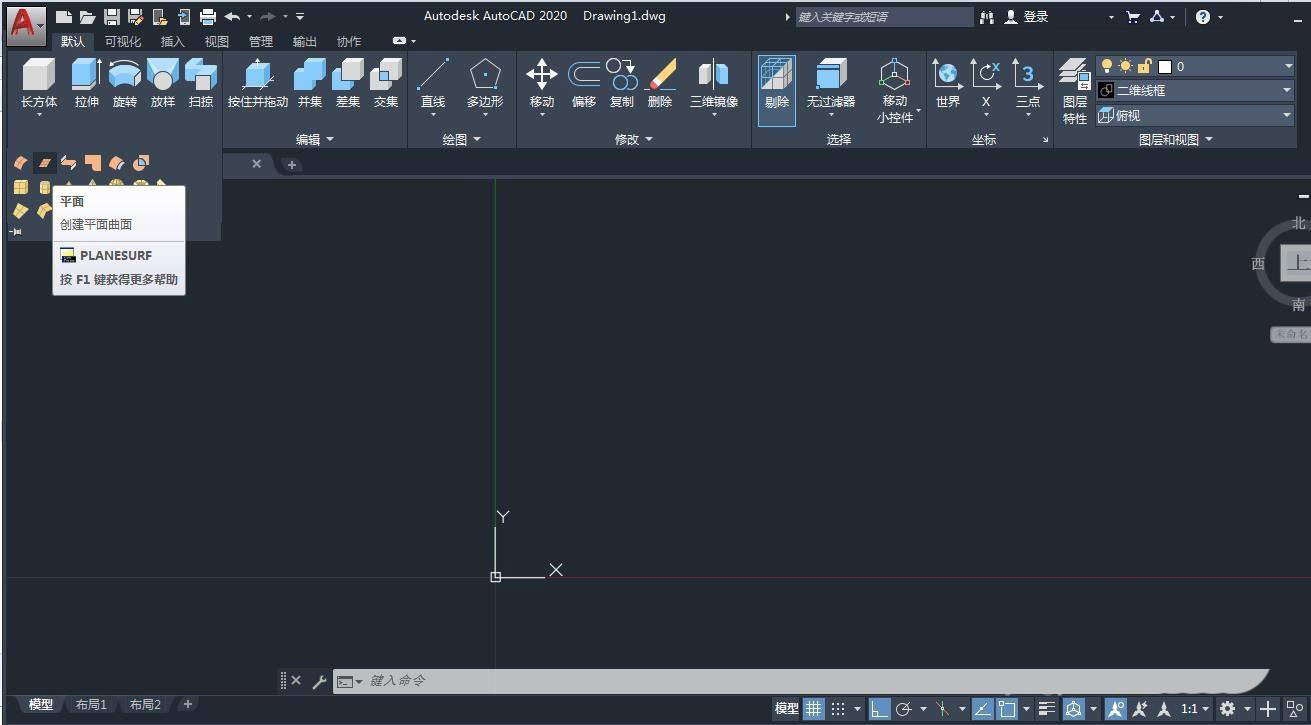Click the Save icon in quick access toolbar
The image size is (1311, 725).
[111, 16]
